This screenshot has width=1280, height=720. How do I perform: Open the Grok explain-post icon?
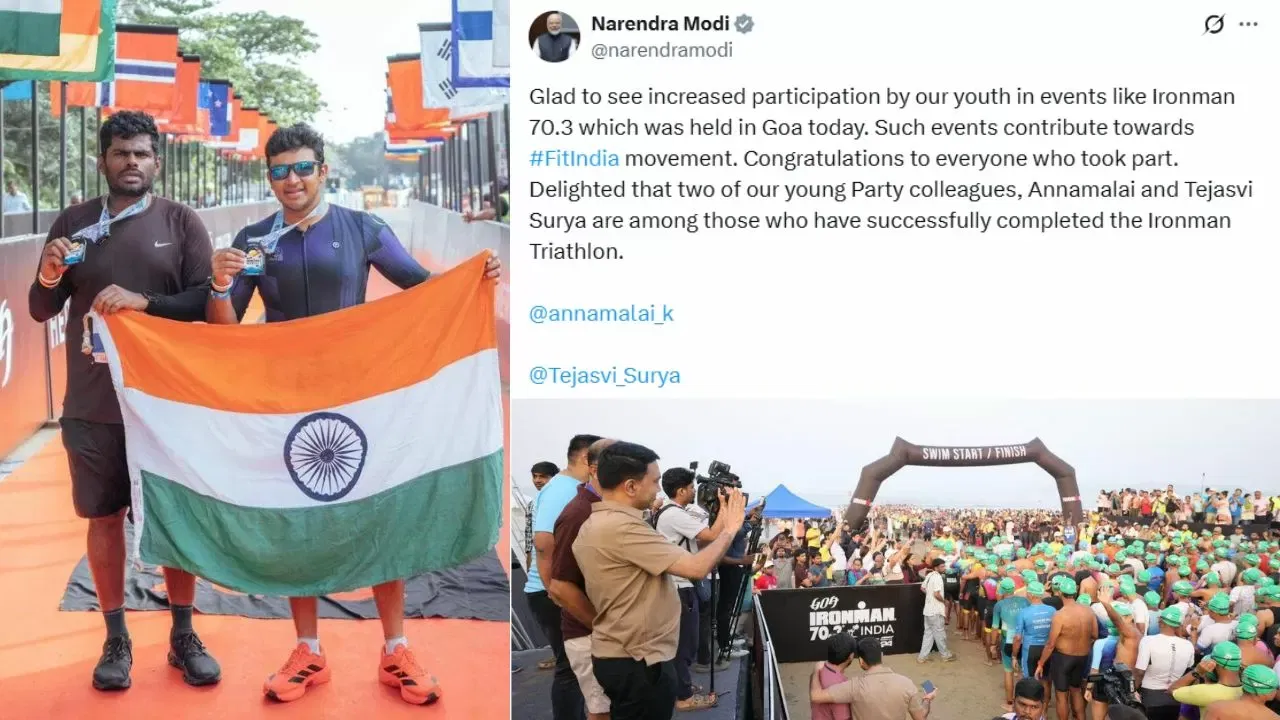click(1213, 24)
